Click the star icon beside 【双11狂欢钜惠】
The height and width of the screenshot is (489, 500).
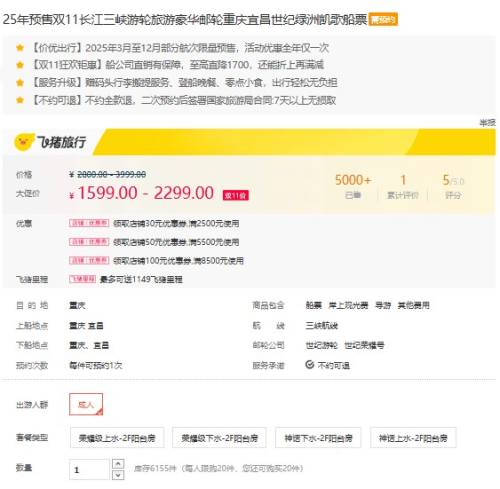[20, 65]
